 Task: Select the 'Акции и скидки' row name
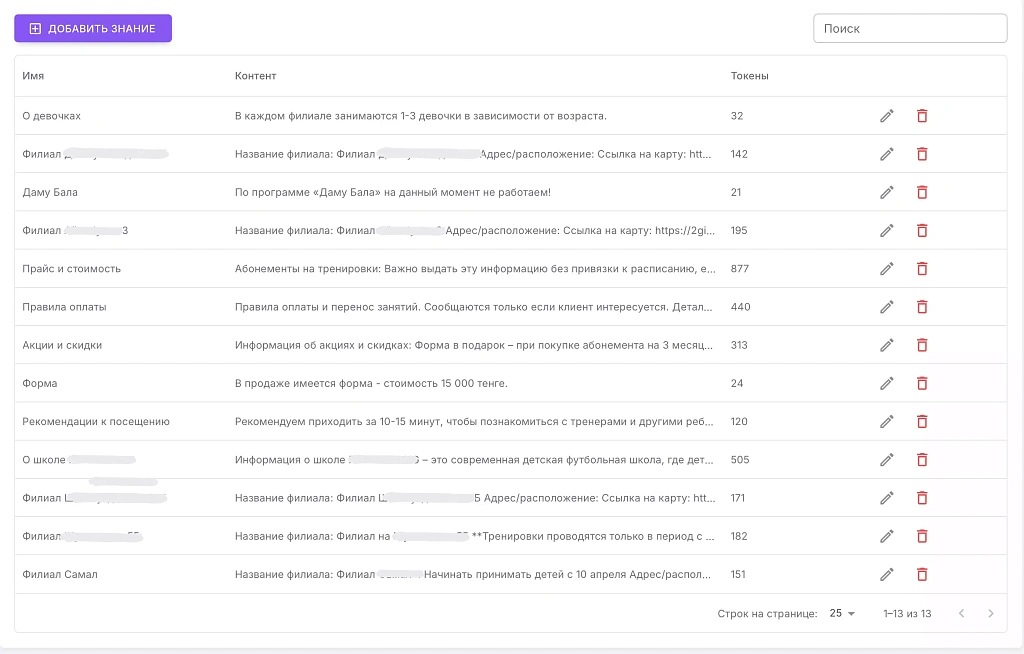(x=62, y=345)
